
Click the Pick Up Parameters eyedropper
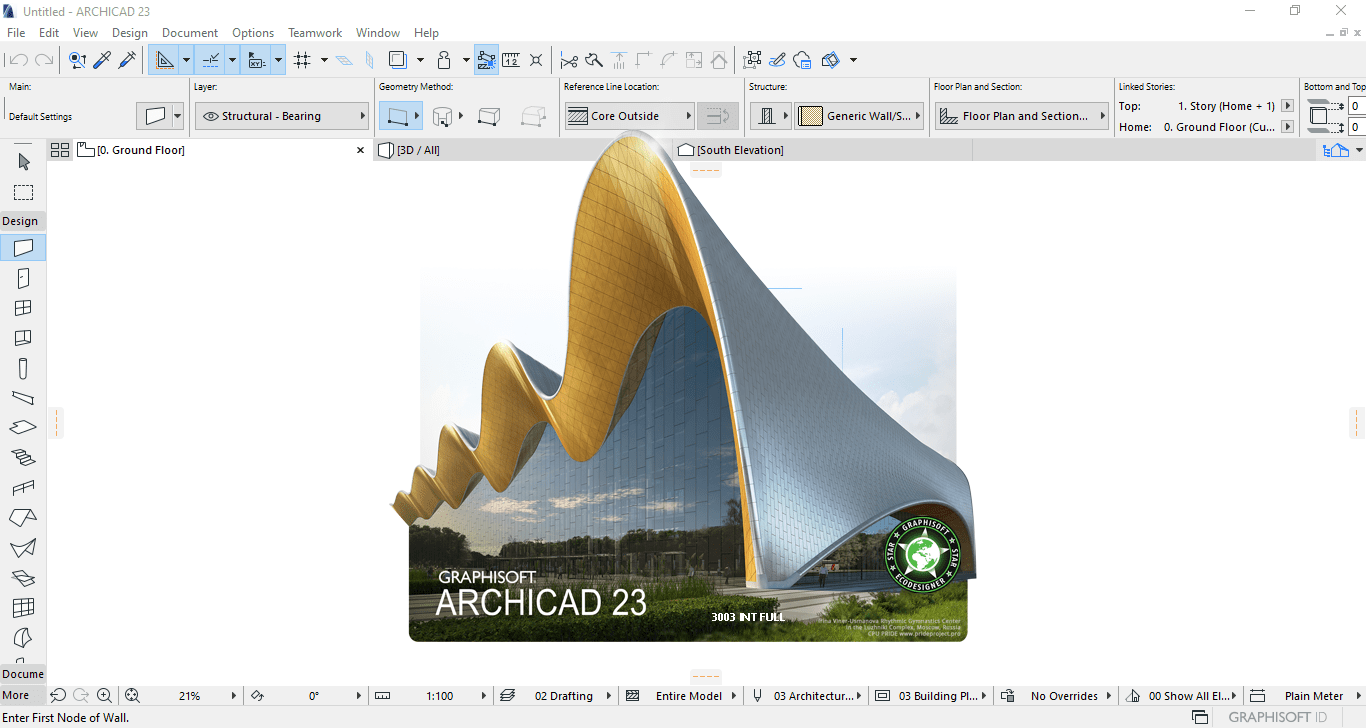102,60
